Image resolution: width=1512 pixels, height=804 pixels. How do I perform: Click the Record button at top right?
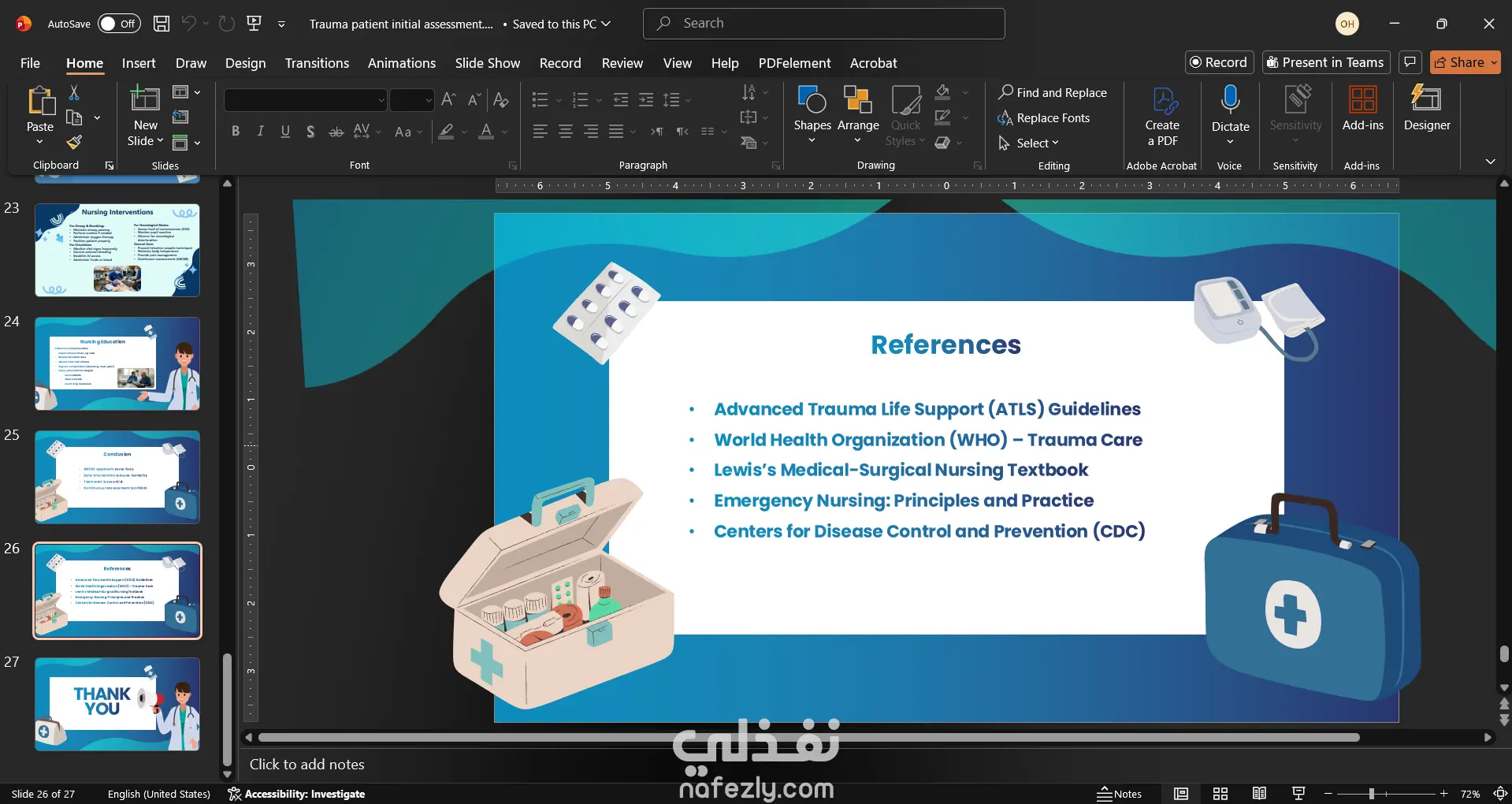1219,62
